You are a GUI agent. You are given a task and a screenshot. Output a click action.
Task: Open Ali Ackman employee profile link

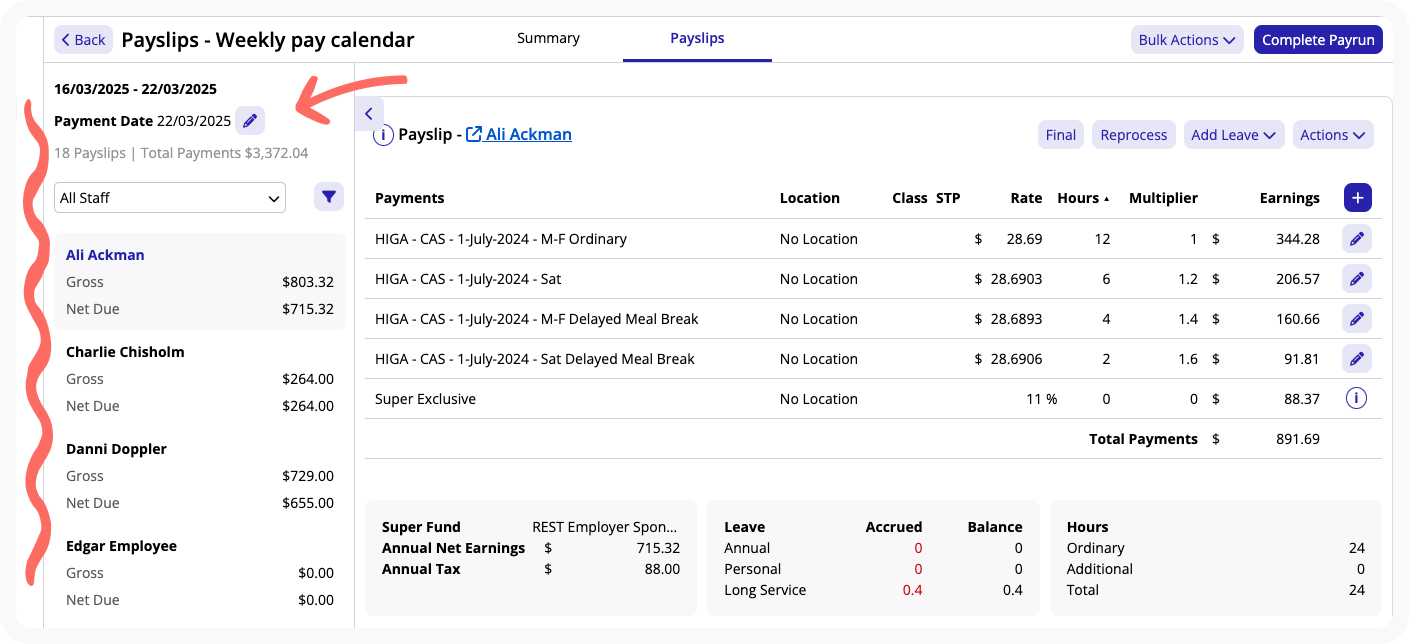(519, 134)
